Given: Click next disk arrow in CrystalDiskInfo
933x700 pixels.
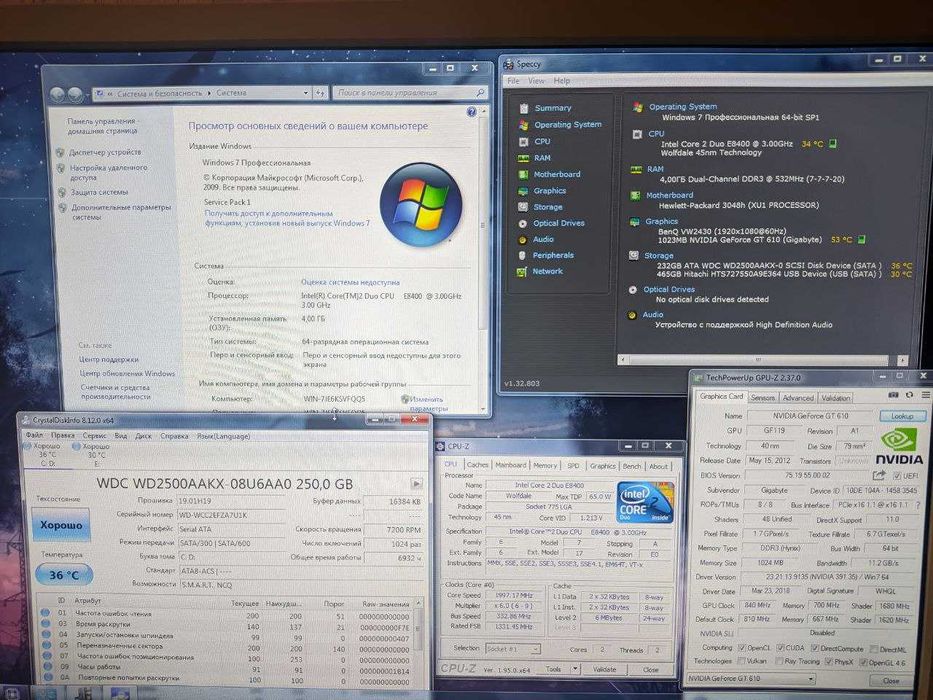Looking at the screenshot, I should (417, 483).
